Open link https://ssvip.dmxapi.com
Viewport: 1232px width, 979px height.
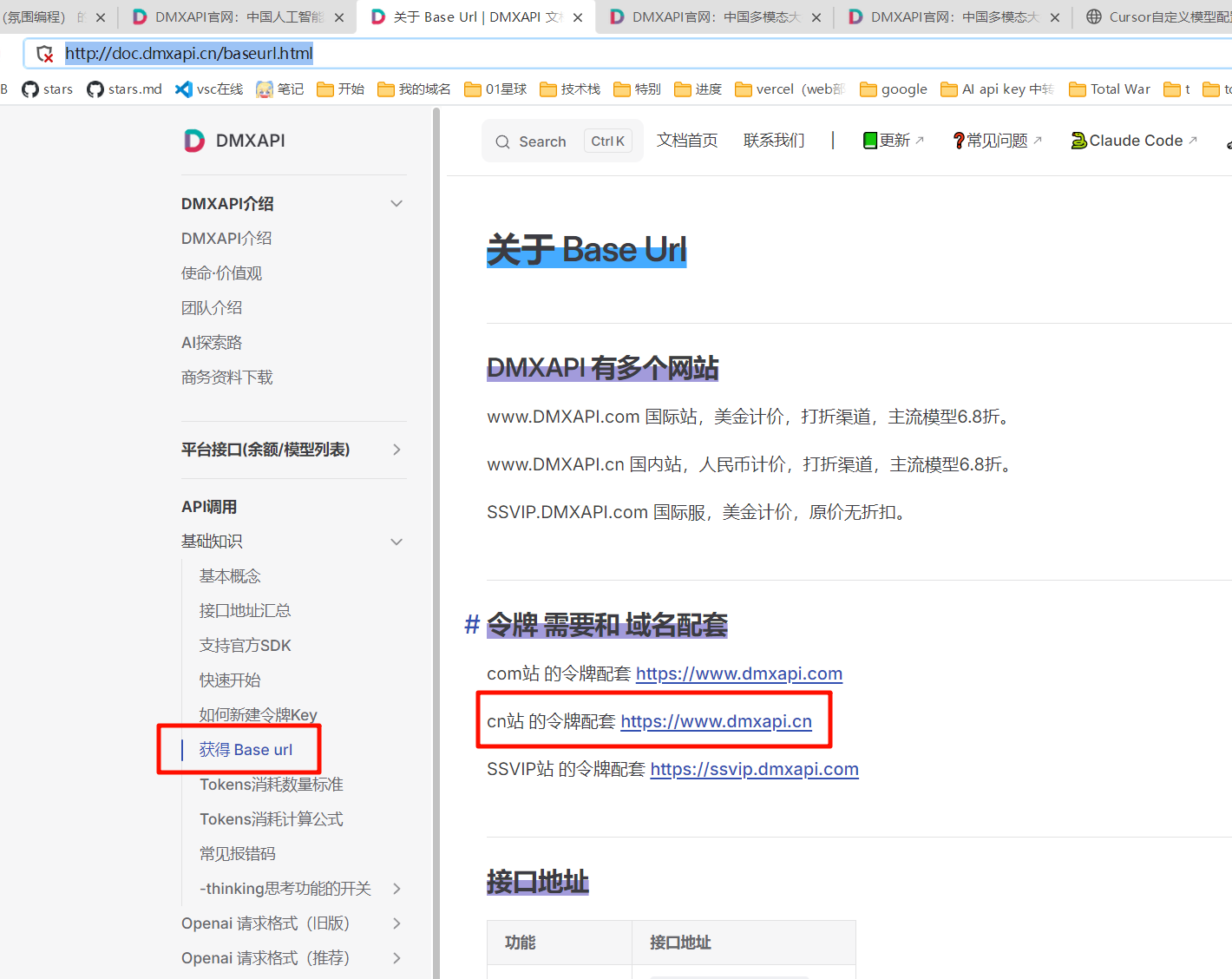(755, 769)
